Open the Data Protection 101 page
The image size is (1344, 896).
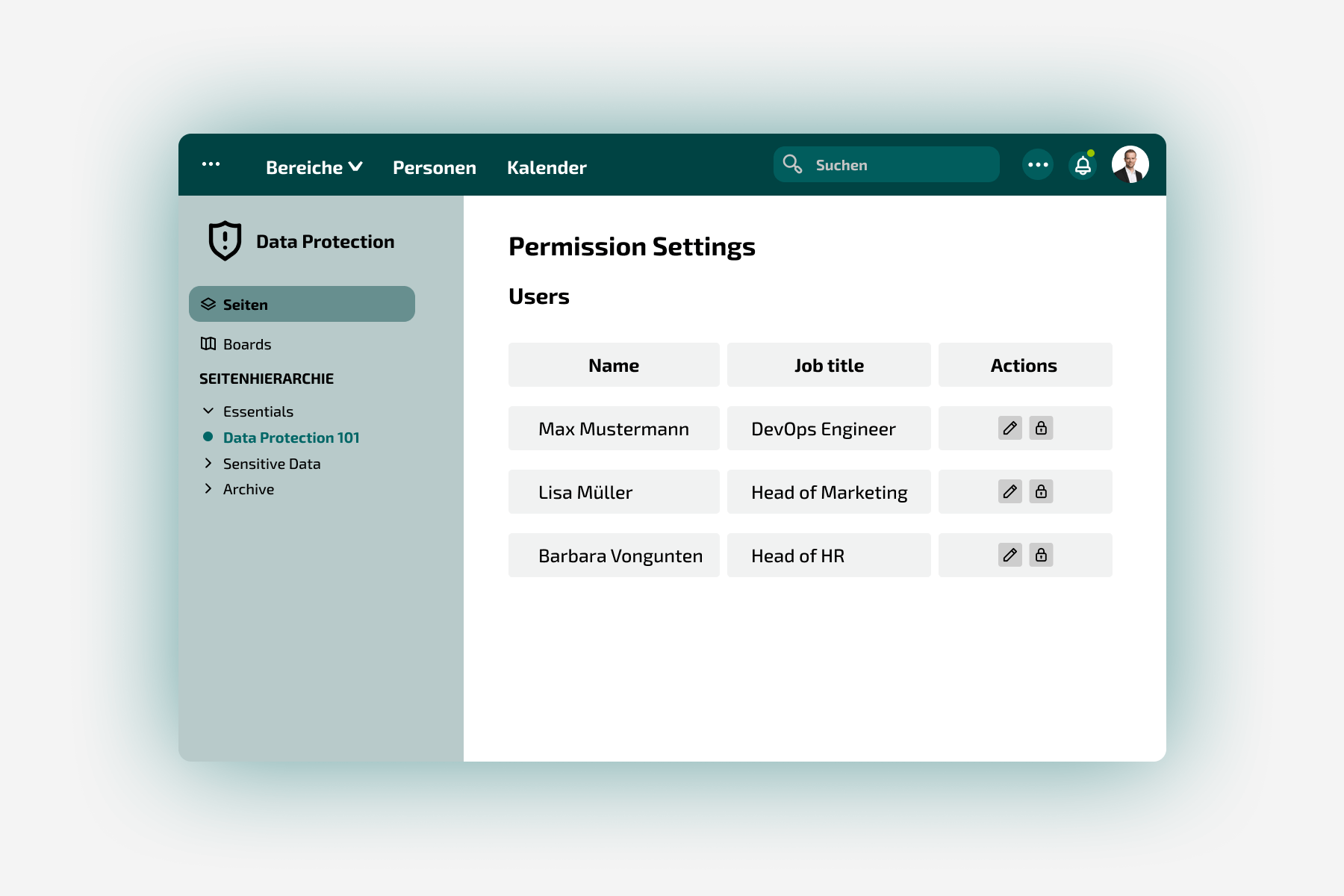pyautogui.click(x=291, y=438)
